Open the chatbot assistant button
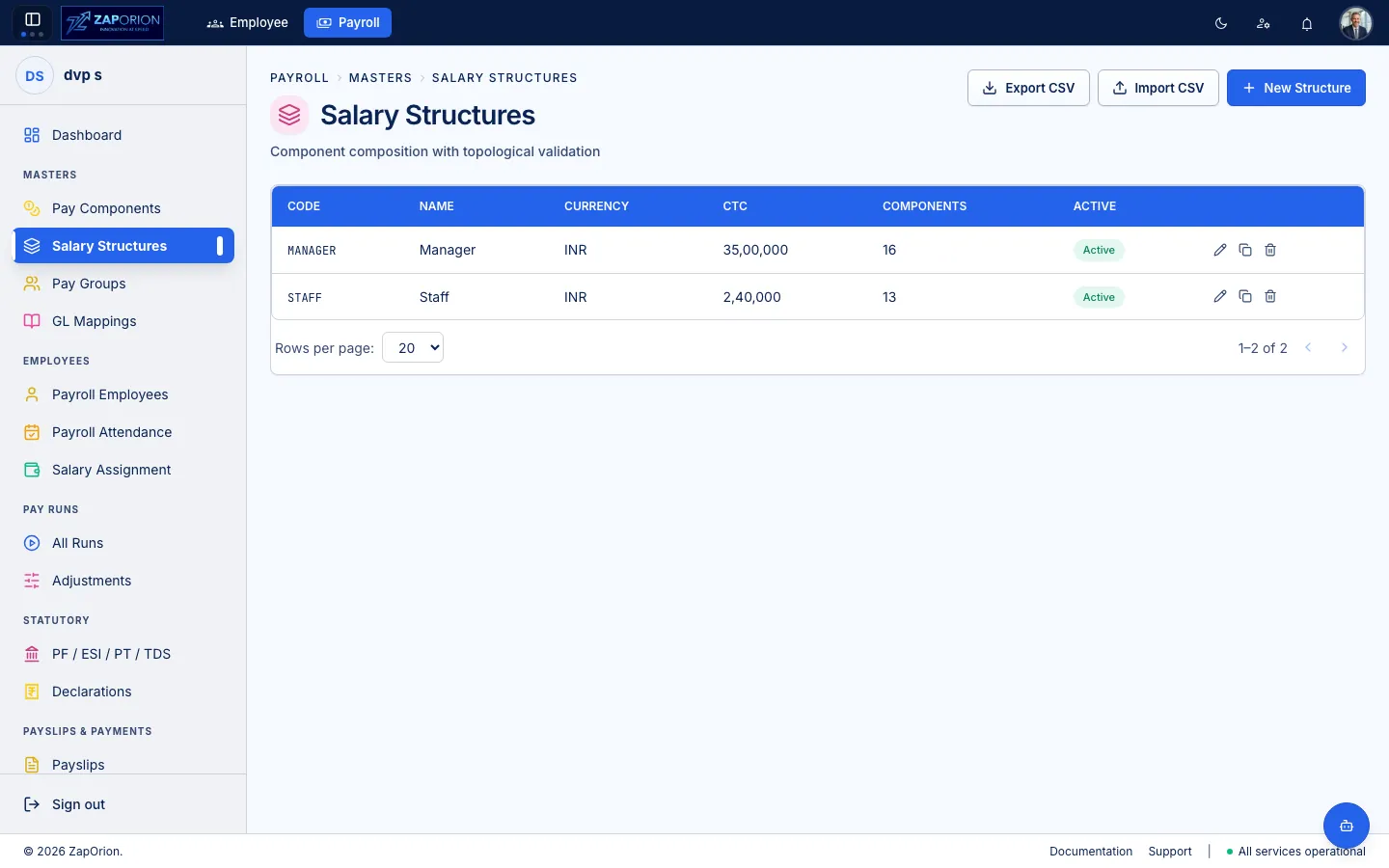1389x868 pixels. point(1347,826)
